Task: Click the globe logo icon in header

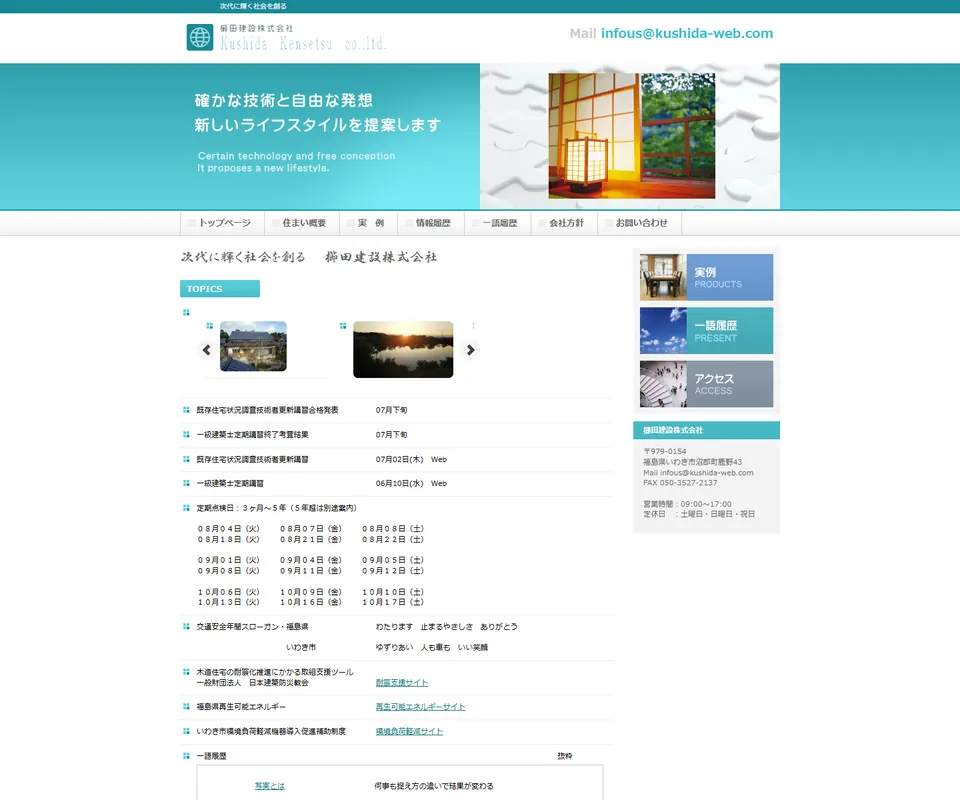Action: coord(200,37)
